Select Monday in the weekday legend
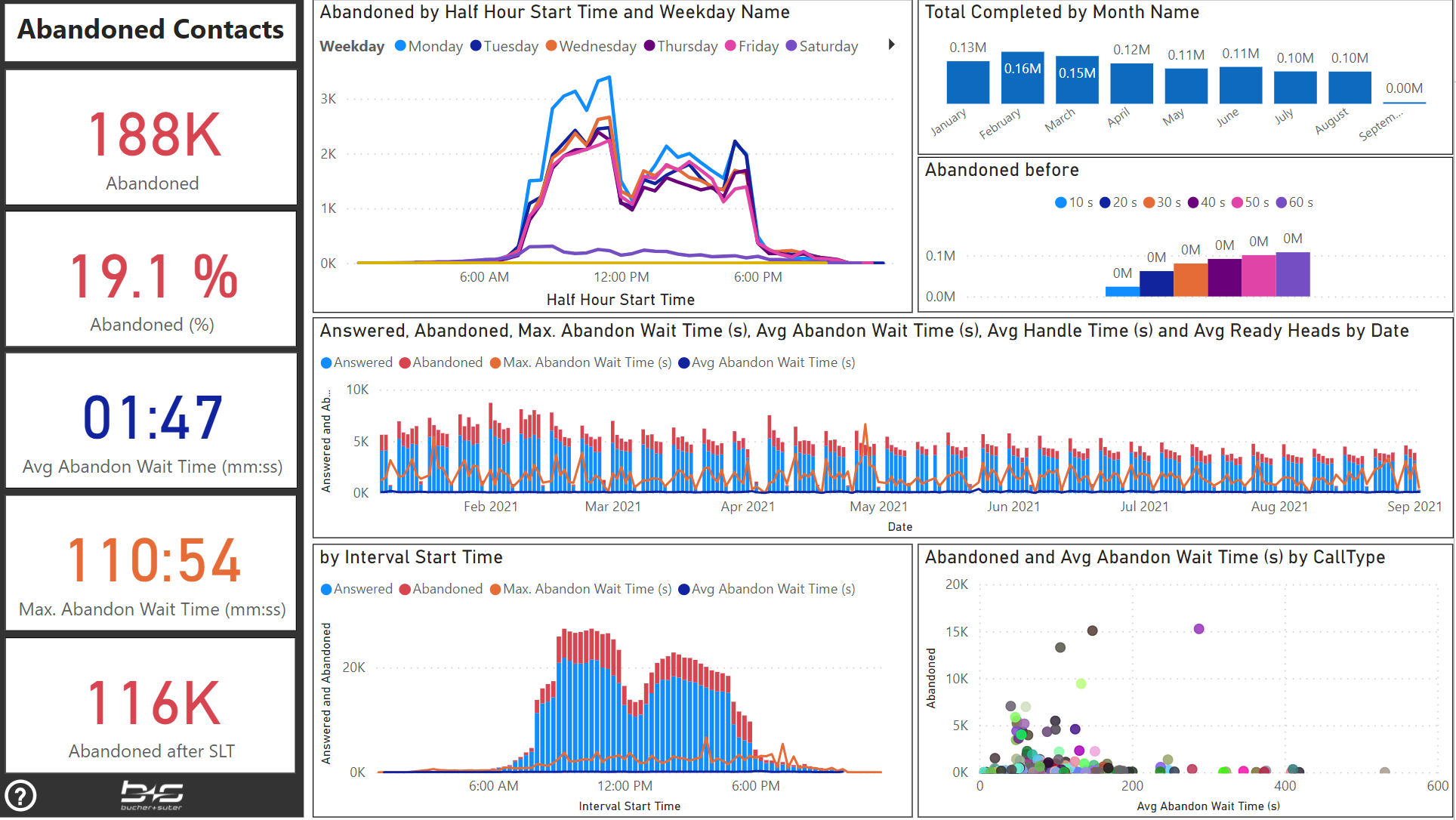 (x=429, y=46)
